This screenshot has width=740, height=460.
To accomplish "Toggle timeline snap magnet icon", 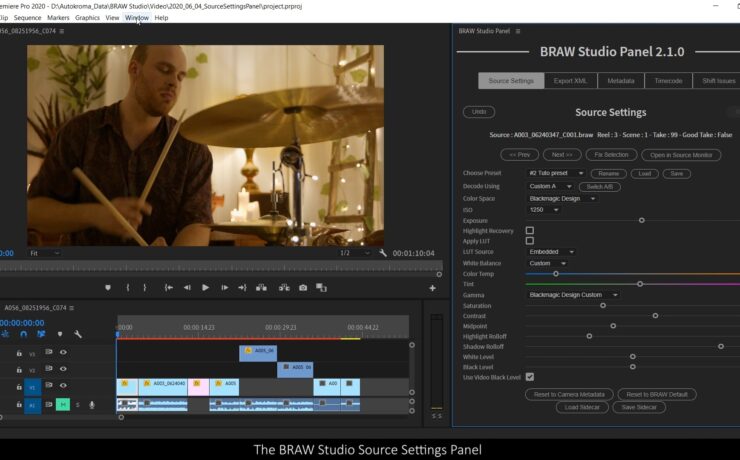I will coord(24,334).
